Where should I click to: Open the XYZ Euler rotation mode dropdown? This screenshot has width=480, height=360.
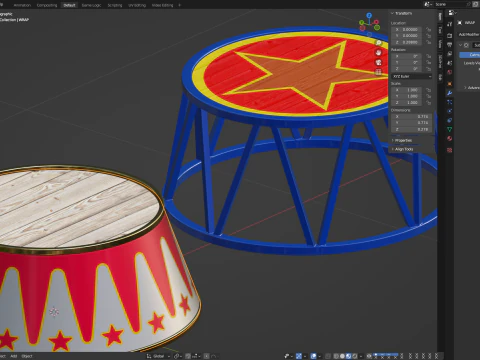pyautogui.click(x=412, y=76)
